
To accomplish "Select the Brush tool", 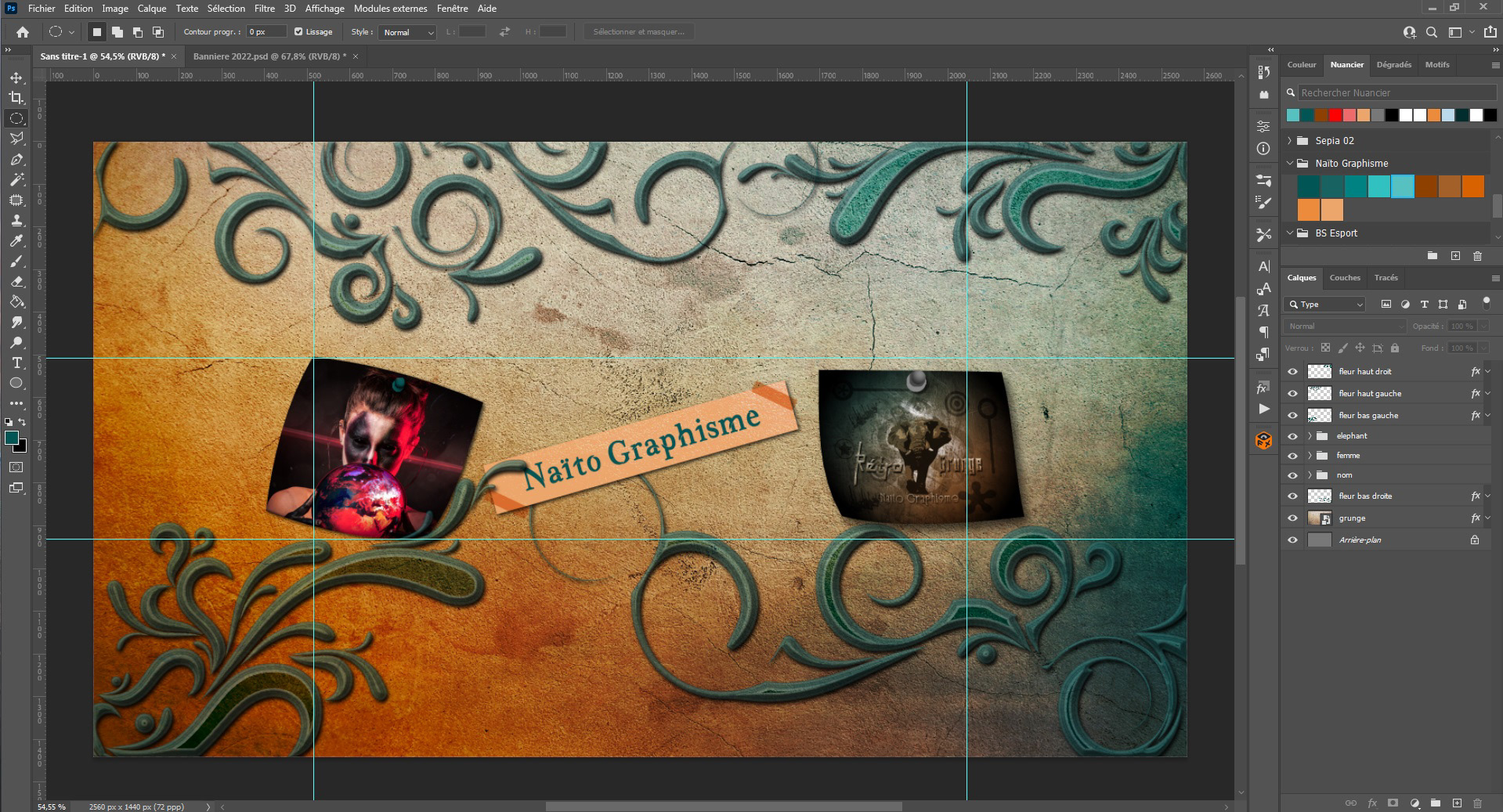I will [16, 261].
